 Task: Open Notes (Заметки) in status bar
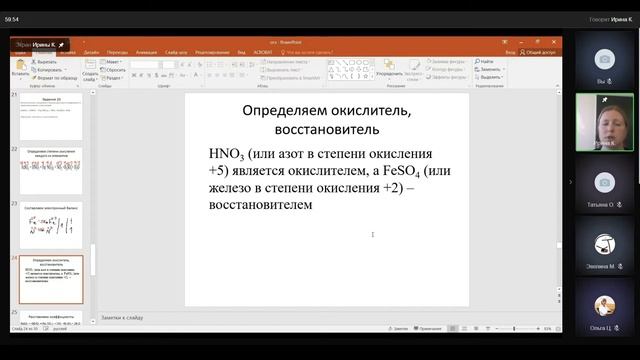(398, 329)
